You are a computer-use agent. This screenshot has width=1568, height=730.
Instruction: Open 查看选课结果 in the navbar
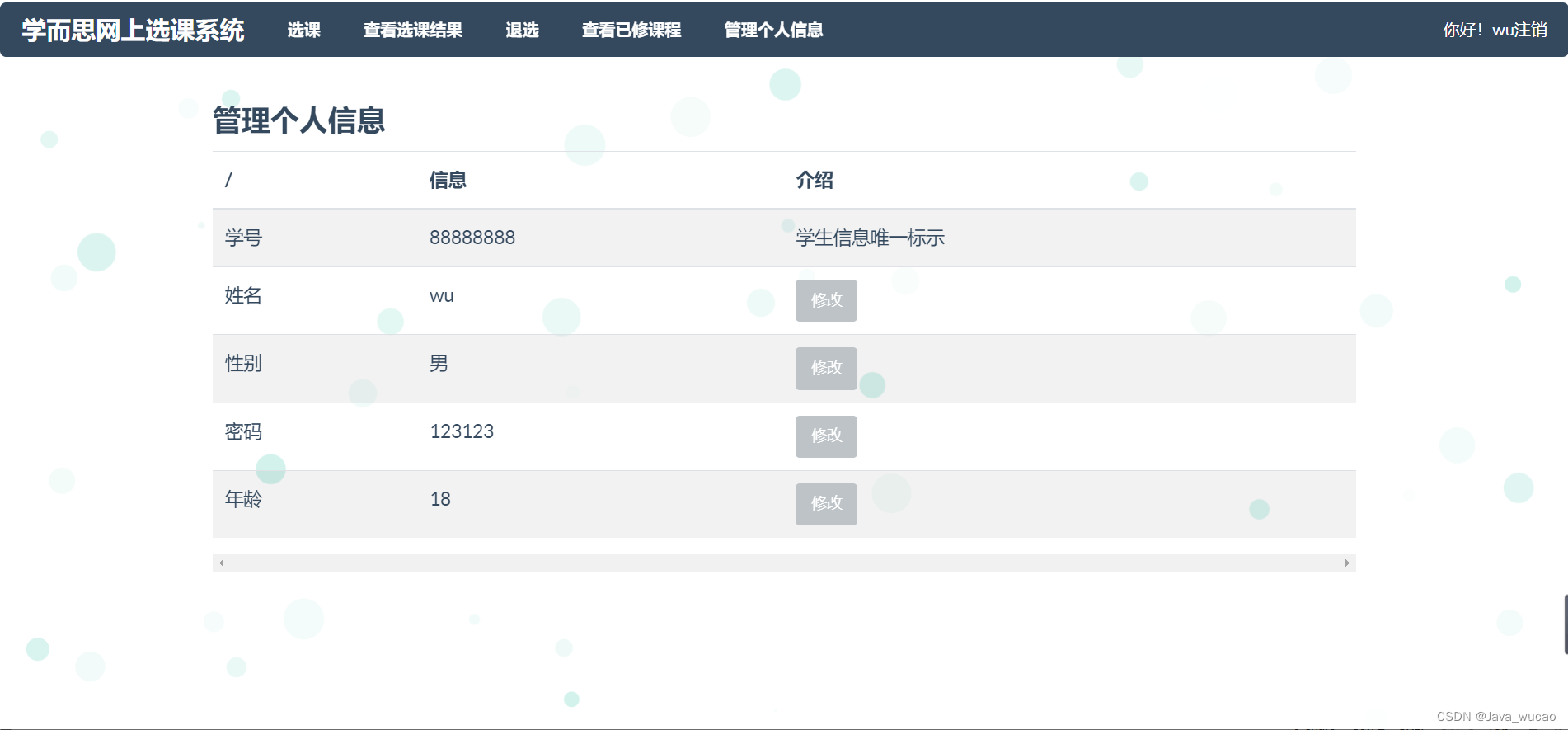pyautogui.click(x=413, y=30)
